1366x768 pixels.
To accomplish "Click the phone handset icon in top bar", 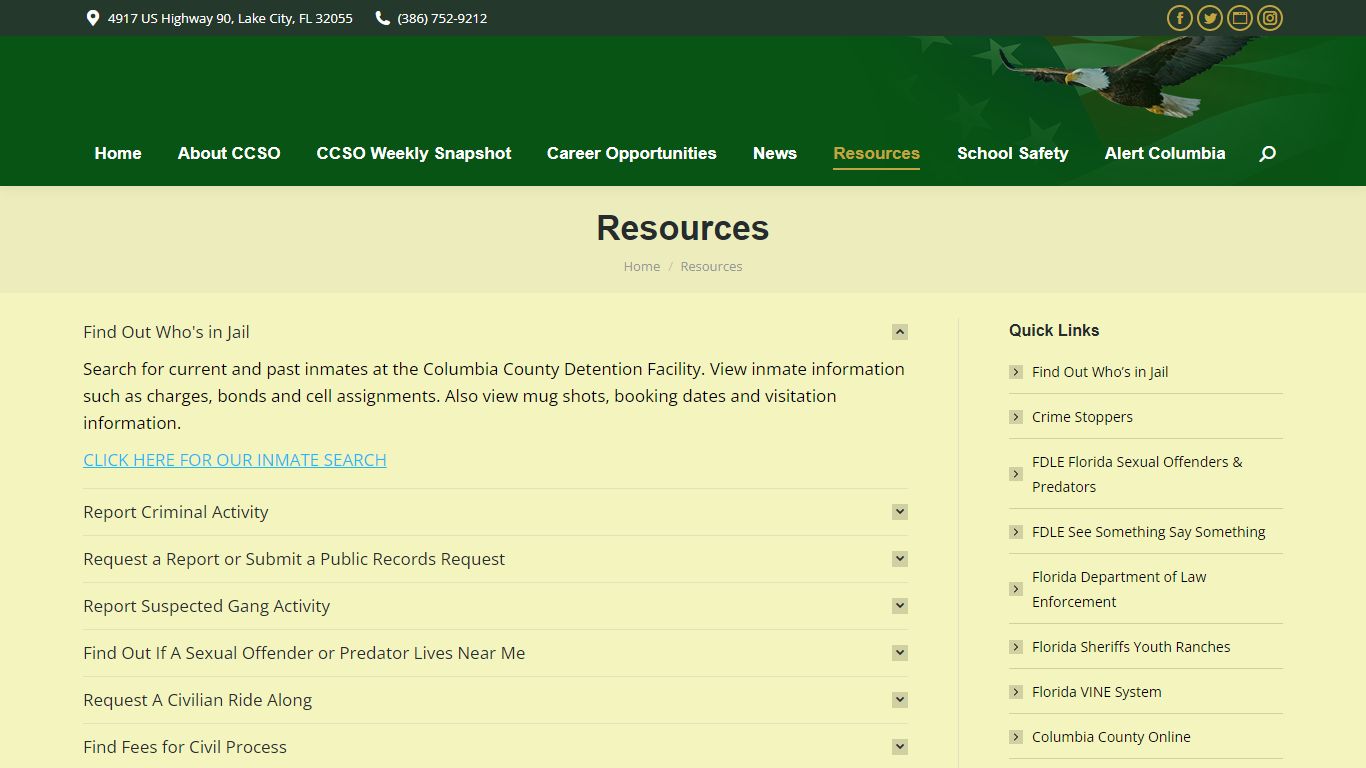I will point(383,18).
